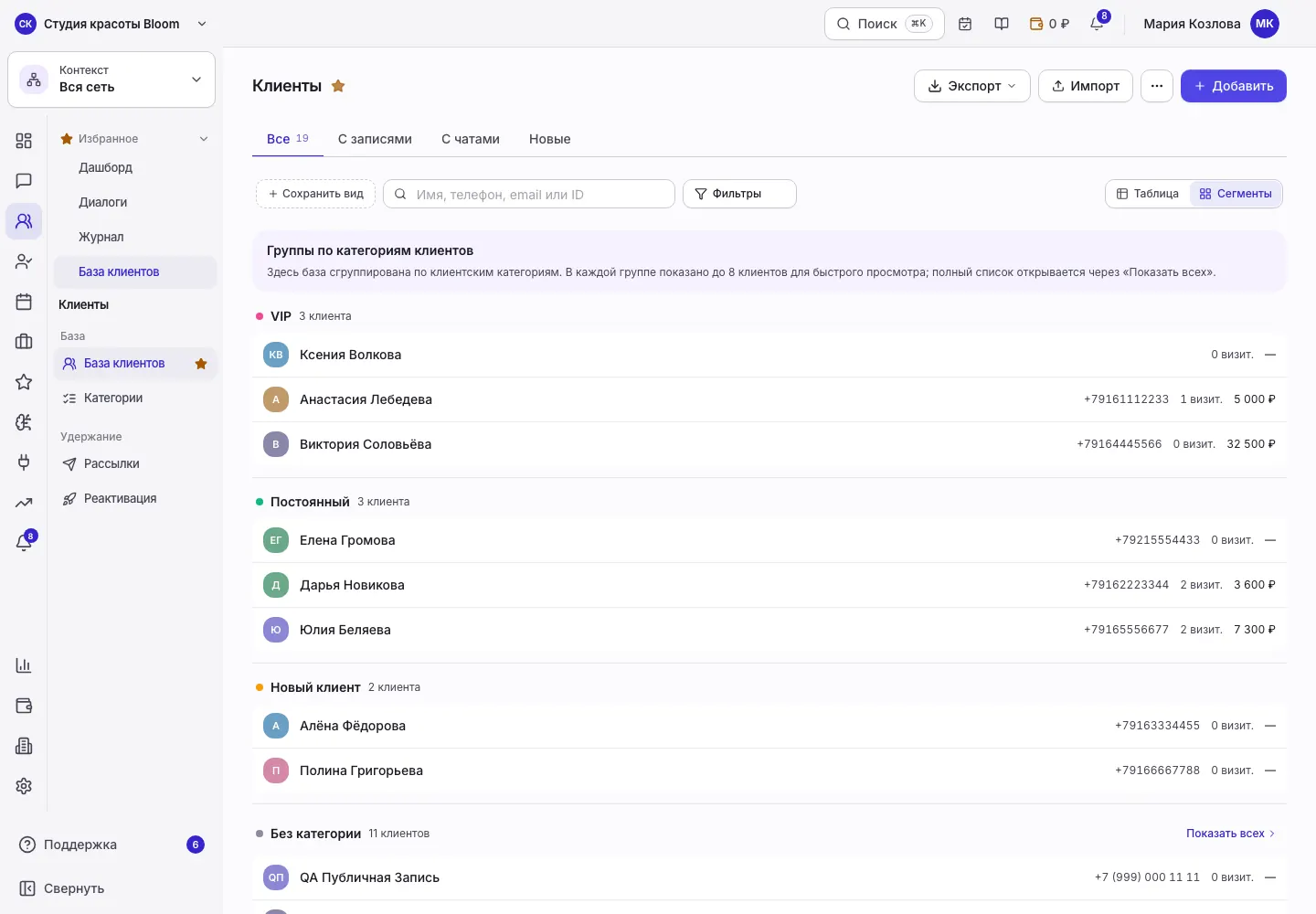The height and width of the screenshot is (914, 1316).
Task: Open the wallet balance 0 ₽ icon
Action: pyautogui.click(x=1049, y=24)
